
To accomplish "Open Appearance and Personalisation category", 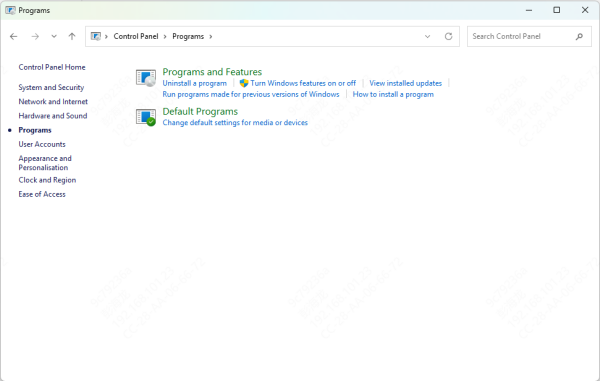I will tap(45, 163).
